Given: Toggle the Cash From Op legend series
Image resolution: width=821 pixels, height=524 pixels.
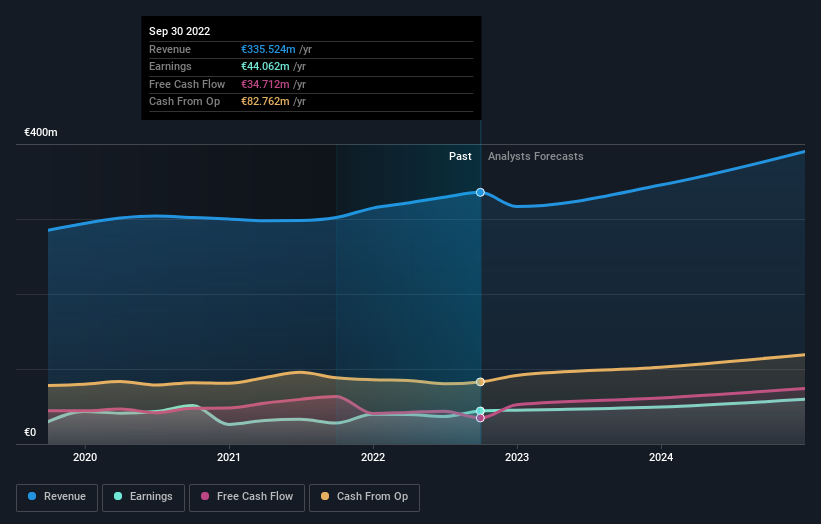Looking at the screenshot, I should pyautogui.click(x=364, y=497).
